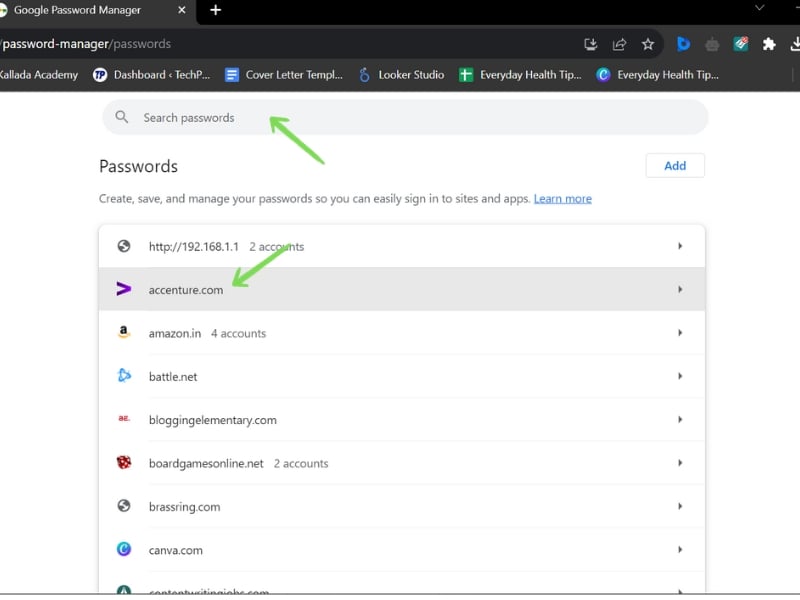The image size is (800, 600).
Task: Click the accenture.com purple logo icon
Action: point(123,289)
